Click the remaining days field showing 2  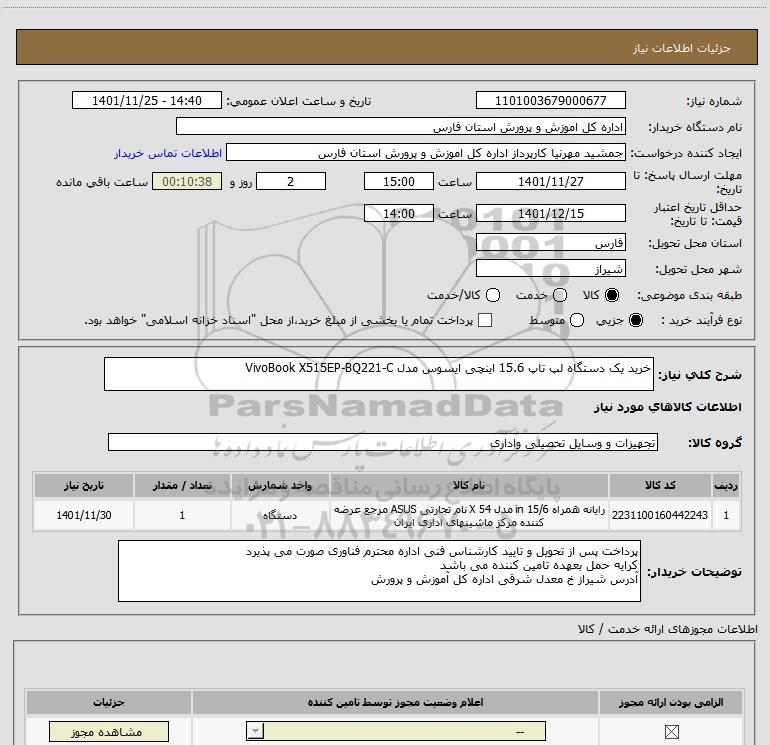click(x=291, y=181)
